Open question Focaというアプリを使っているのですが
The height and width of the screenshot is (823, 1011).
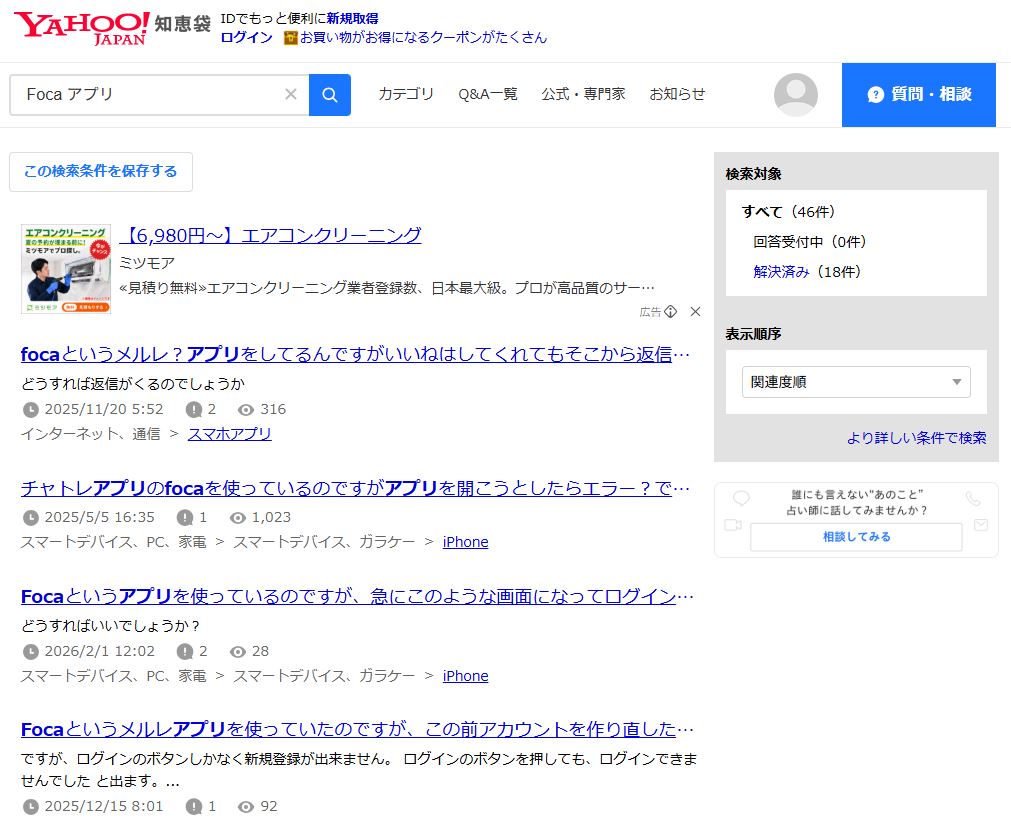(357, 597)
